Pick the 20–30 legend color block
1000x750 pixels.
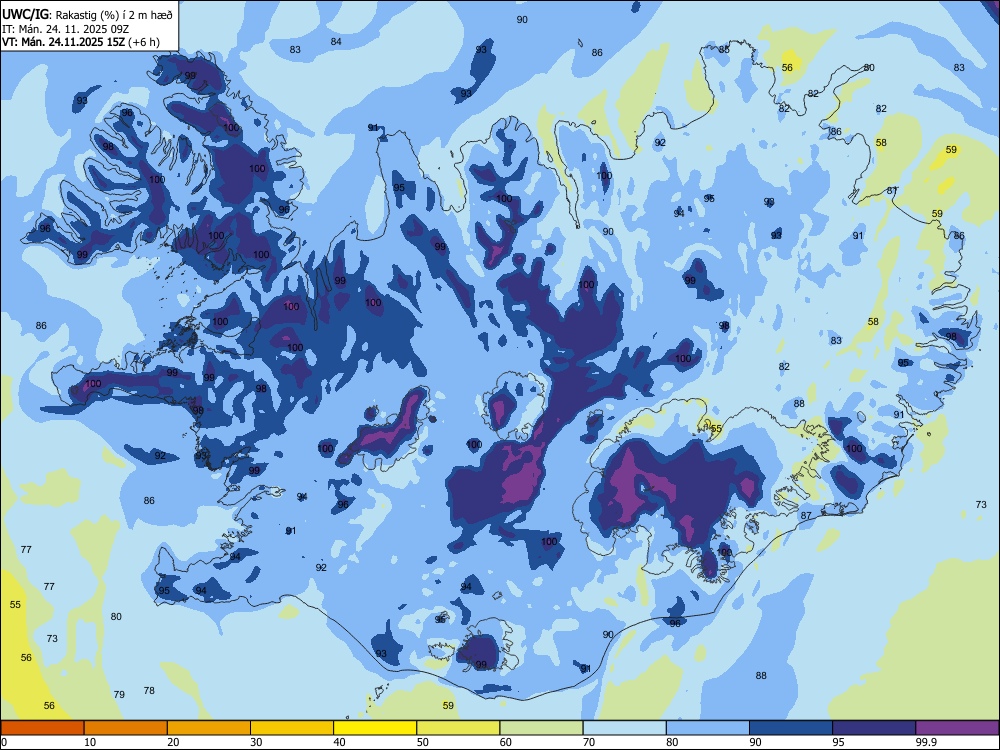point(209,728)
